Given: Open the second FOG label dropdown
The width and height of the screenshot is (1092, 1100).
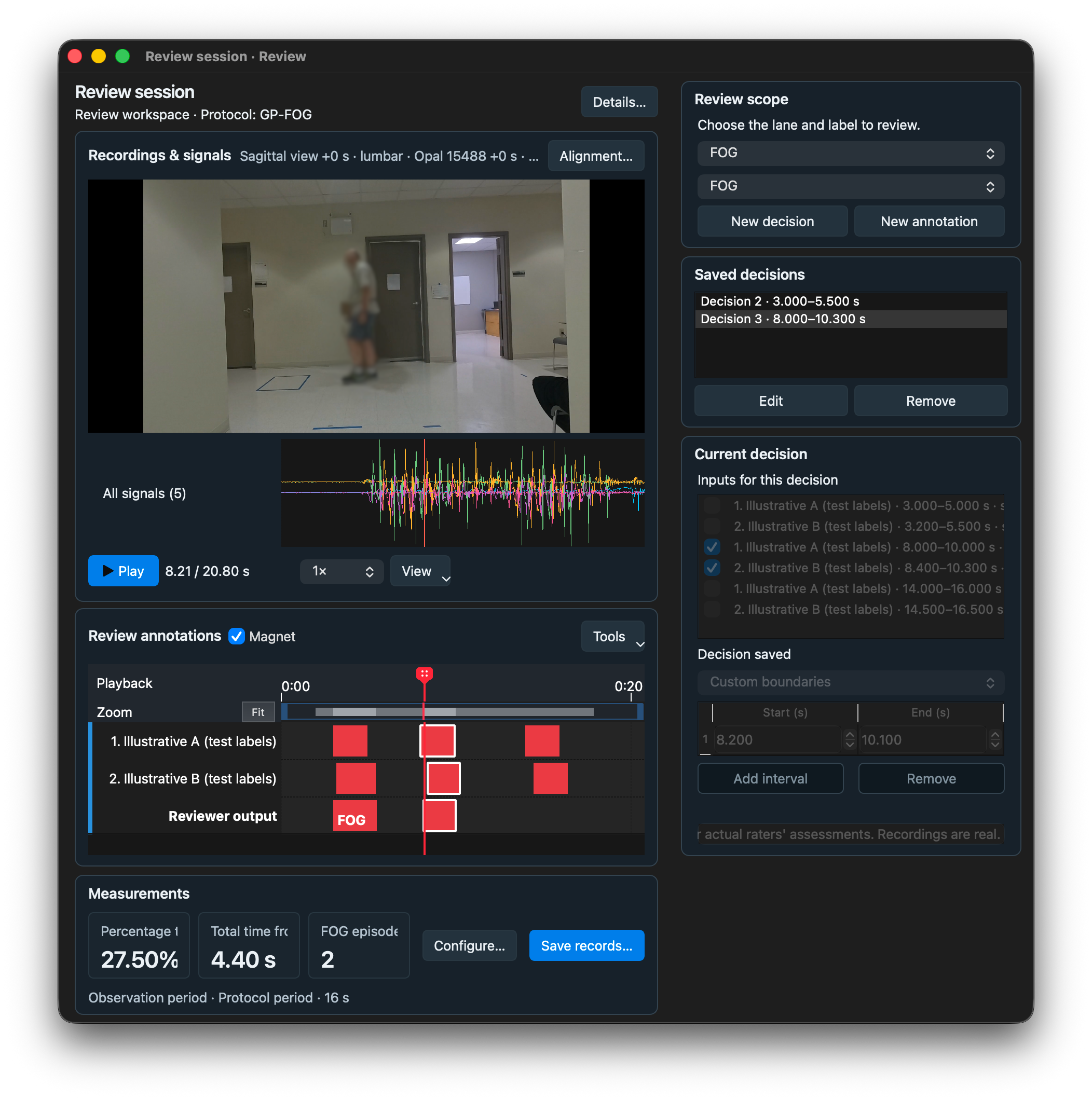Looking at the screenshot, I should click(850, 186).
